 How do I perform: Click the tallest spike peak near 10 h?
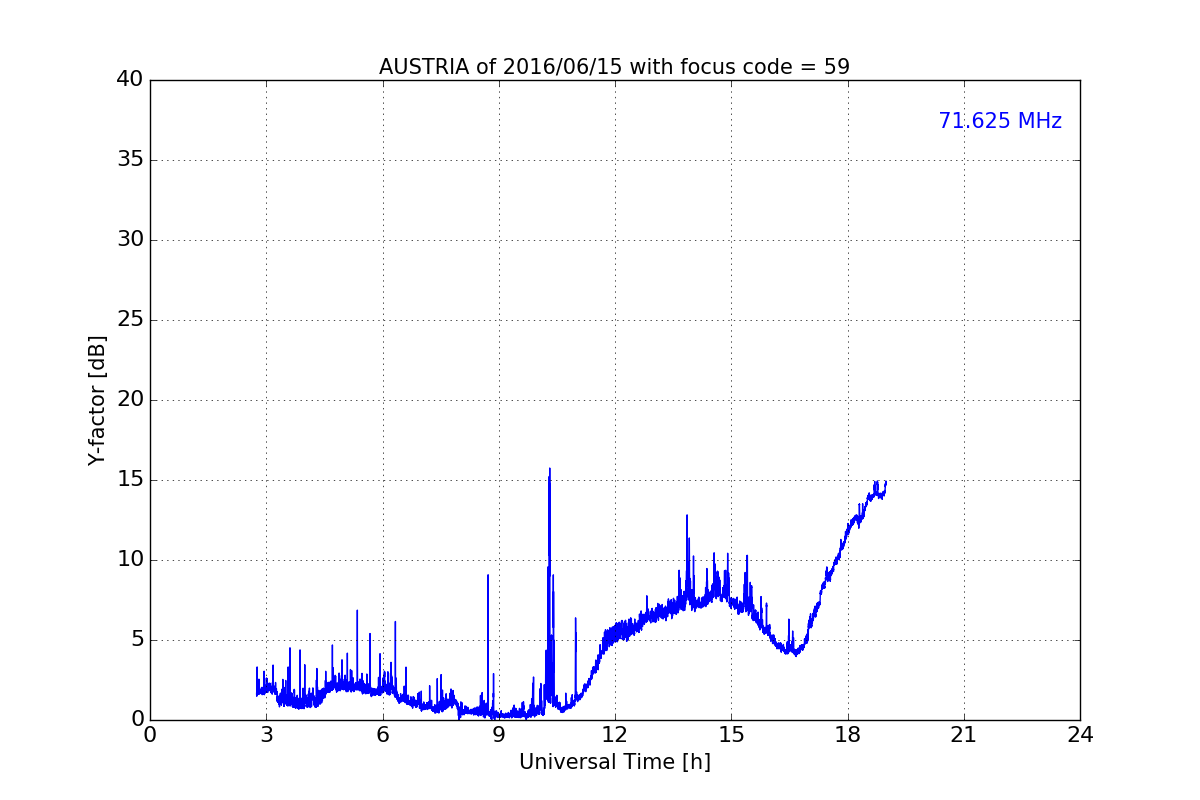click(x=550, y=469)
